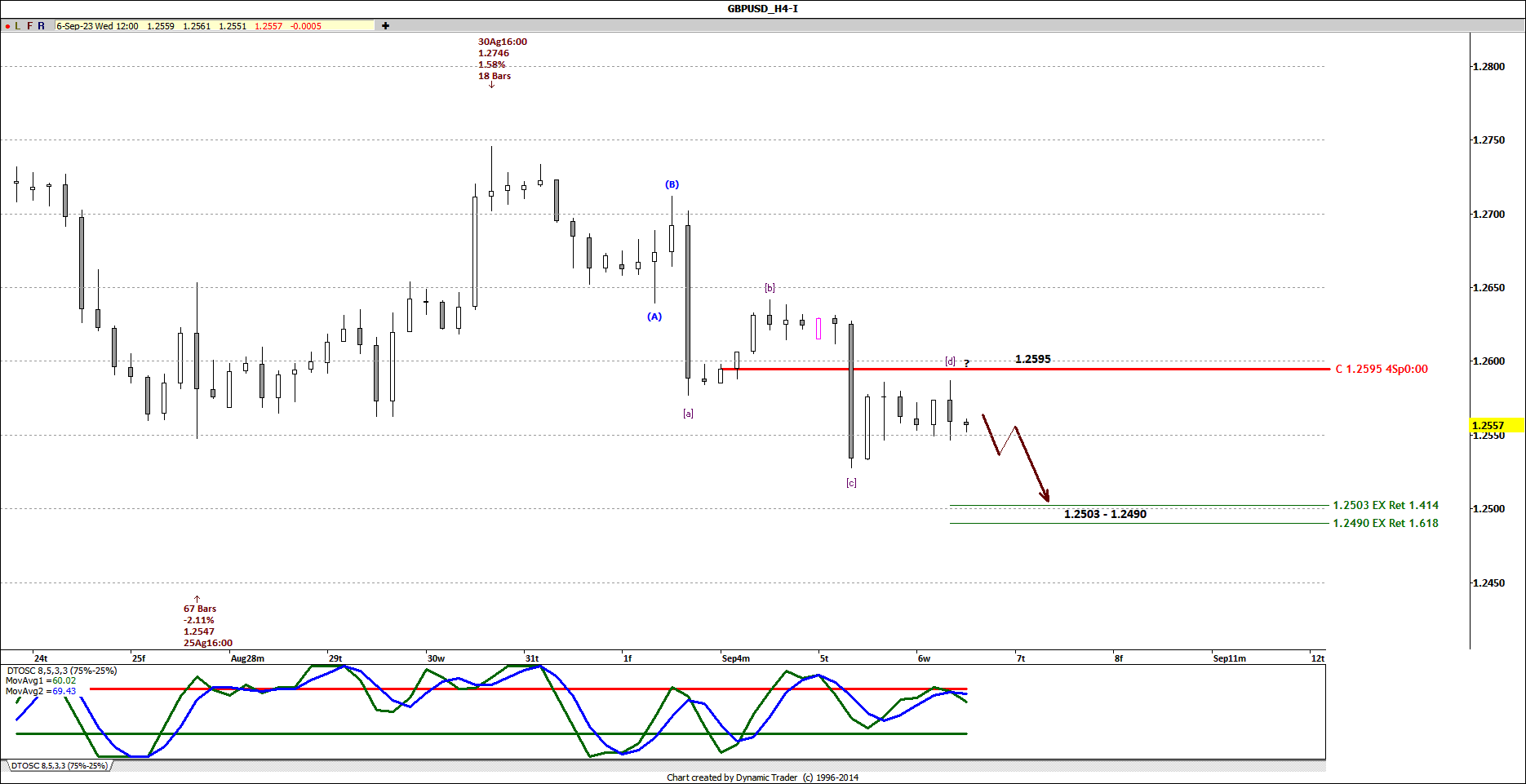The image size is (1526, 784).
Task: Click the 1.2450 price axis label
Action: tap(1488, 582)
